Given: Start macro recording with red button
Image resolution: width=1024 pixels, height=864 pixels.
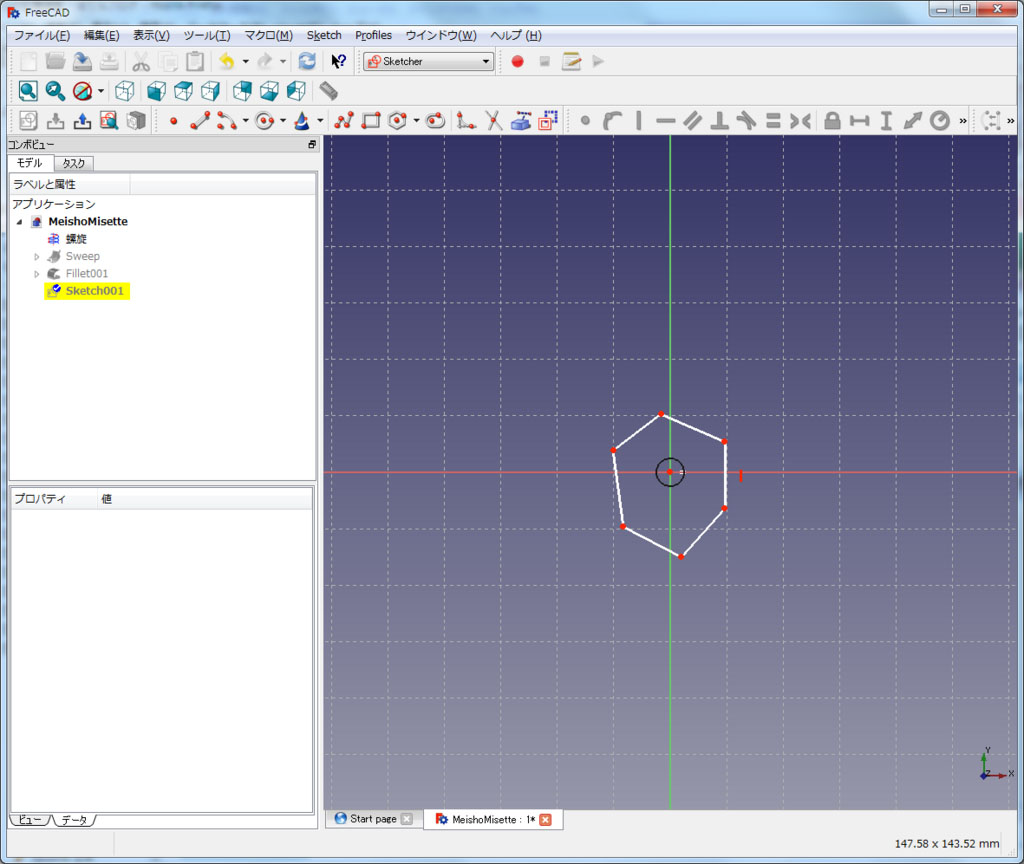Looking at the screenshot, I should tap(517, 61).
